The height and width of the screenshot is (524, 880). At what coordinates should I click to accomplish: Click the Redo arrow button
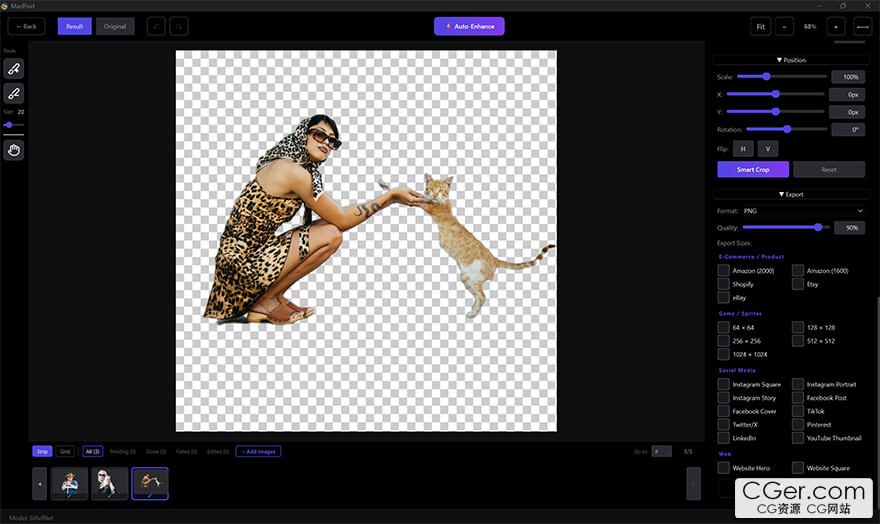178,26
